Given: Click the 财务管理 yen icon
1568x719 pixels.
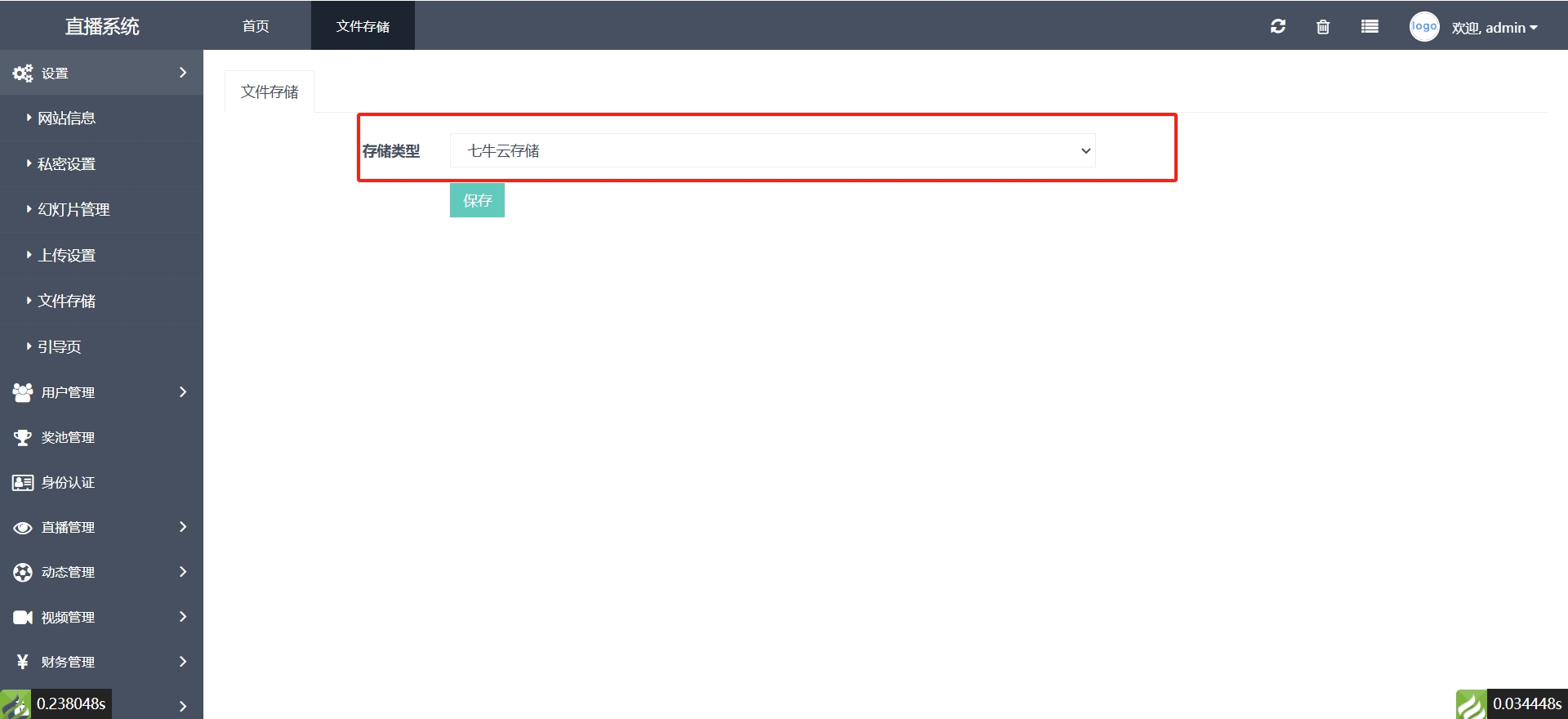Looking at the screenshot, I should click(23, 662).
